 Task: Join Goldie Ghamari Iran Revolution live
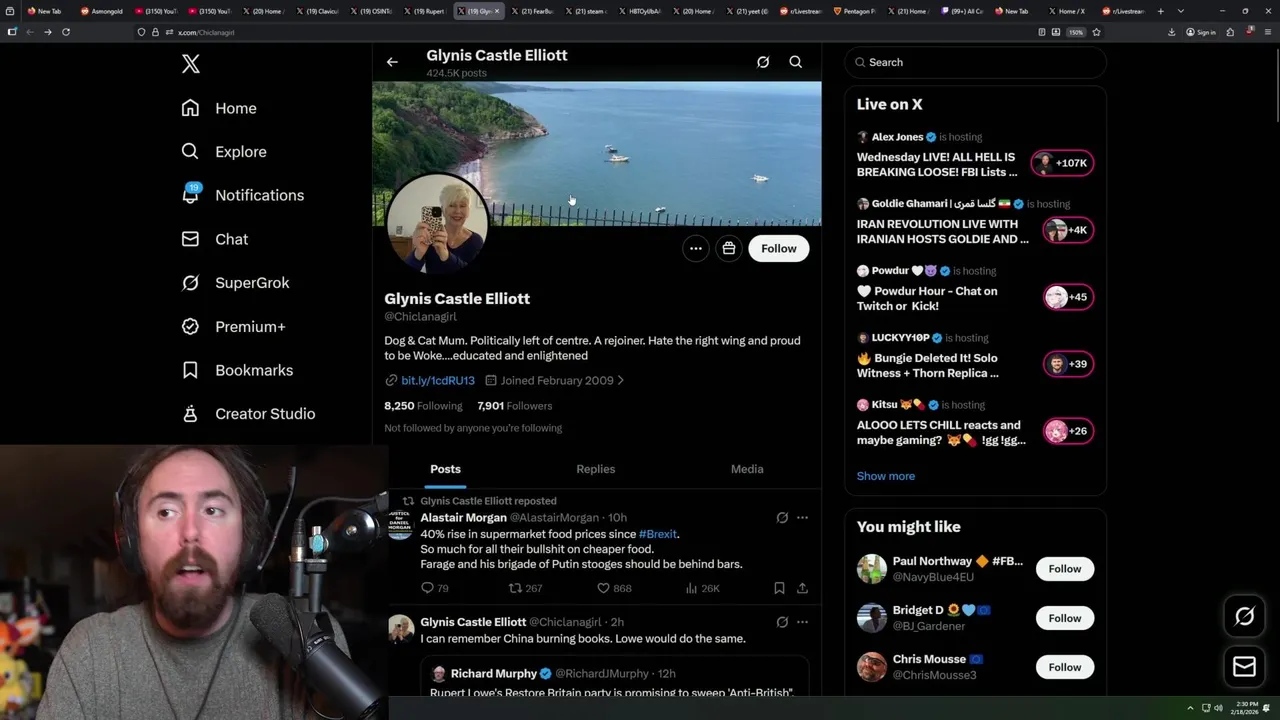942,232
